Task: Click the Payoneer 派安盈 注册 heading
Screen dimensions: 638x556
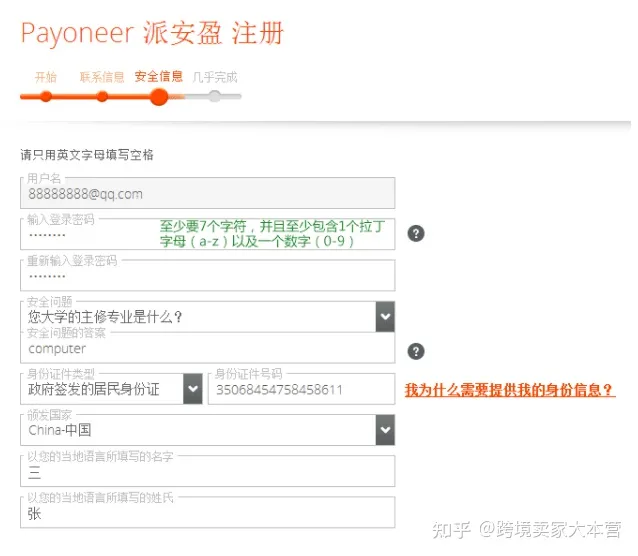Action: click(x=152, y=33)
